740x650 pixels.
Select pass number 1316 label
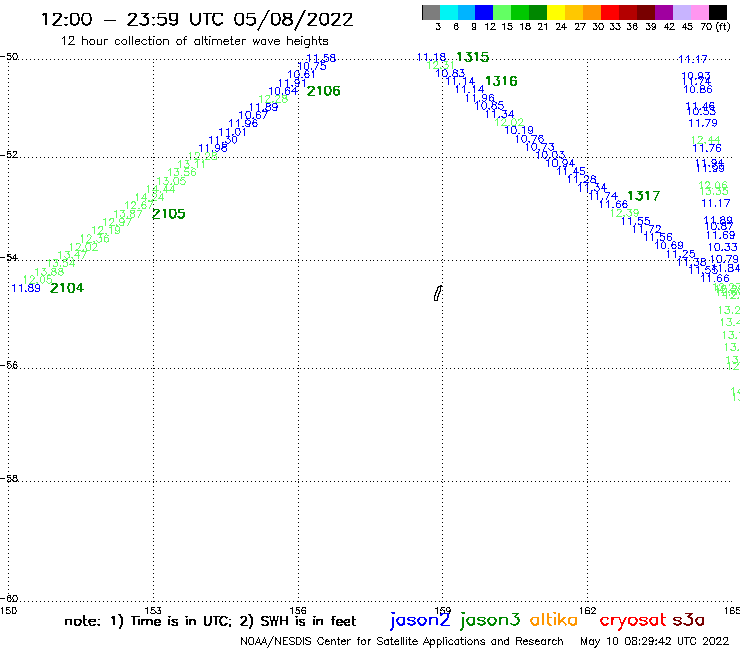point(501,81)
